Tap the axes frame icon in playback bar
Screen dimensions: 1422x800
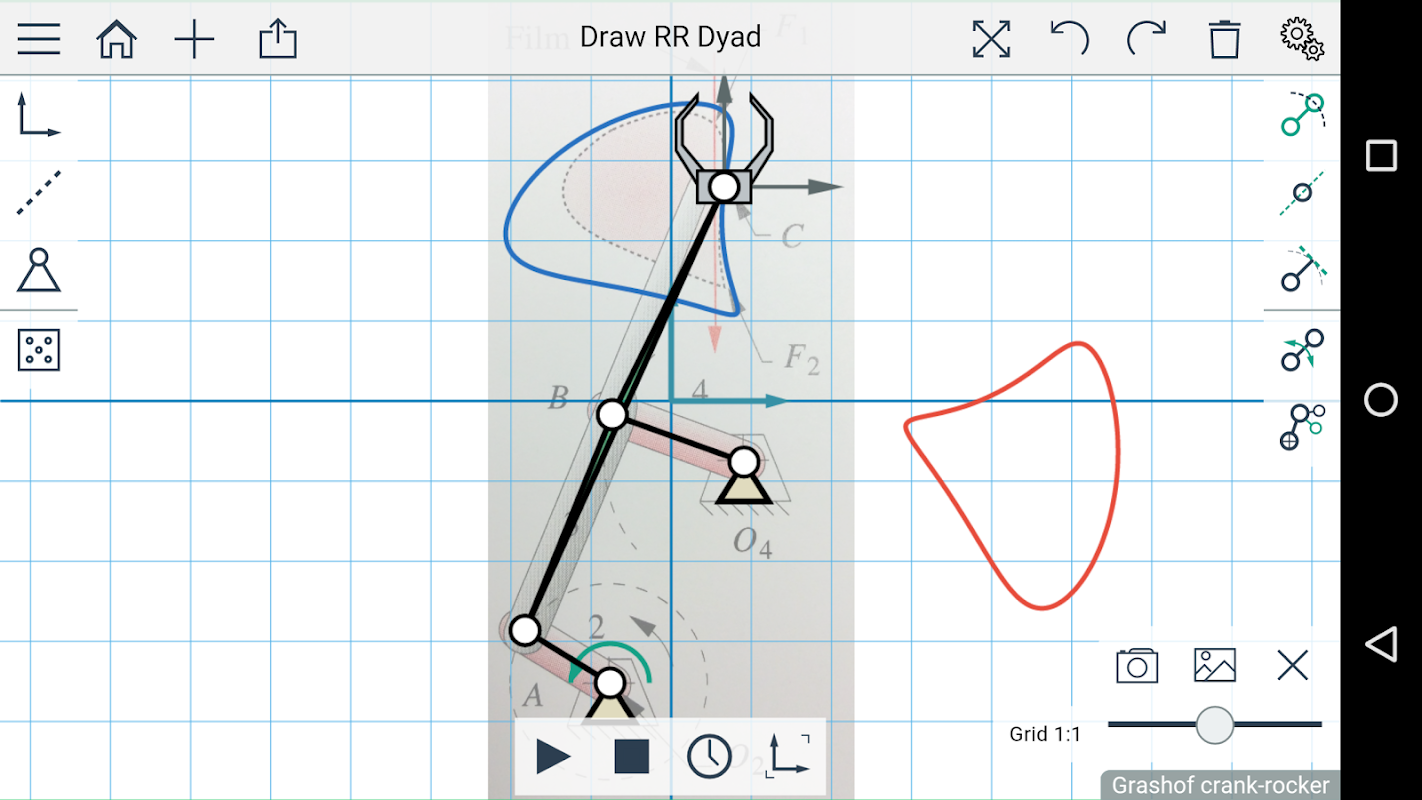click(788, 756)
